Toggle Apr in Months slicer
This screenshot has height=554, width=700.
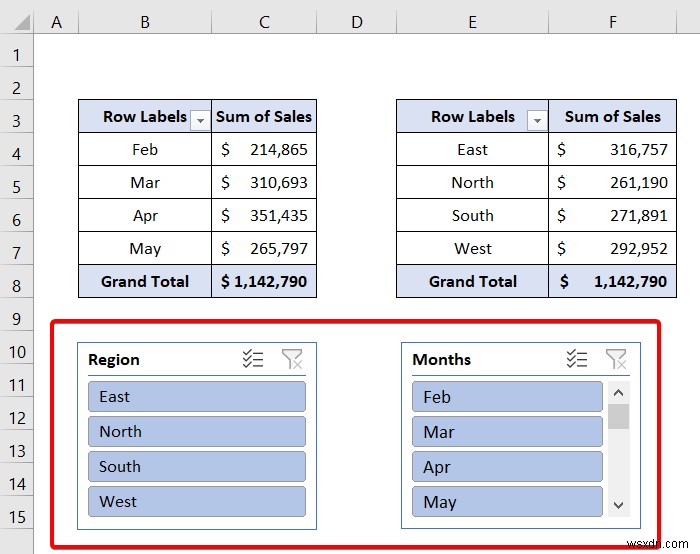pos(507,467)
